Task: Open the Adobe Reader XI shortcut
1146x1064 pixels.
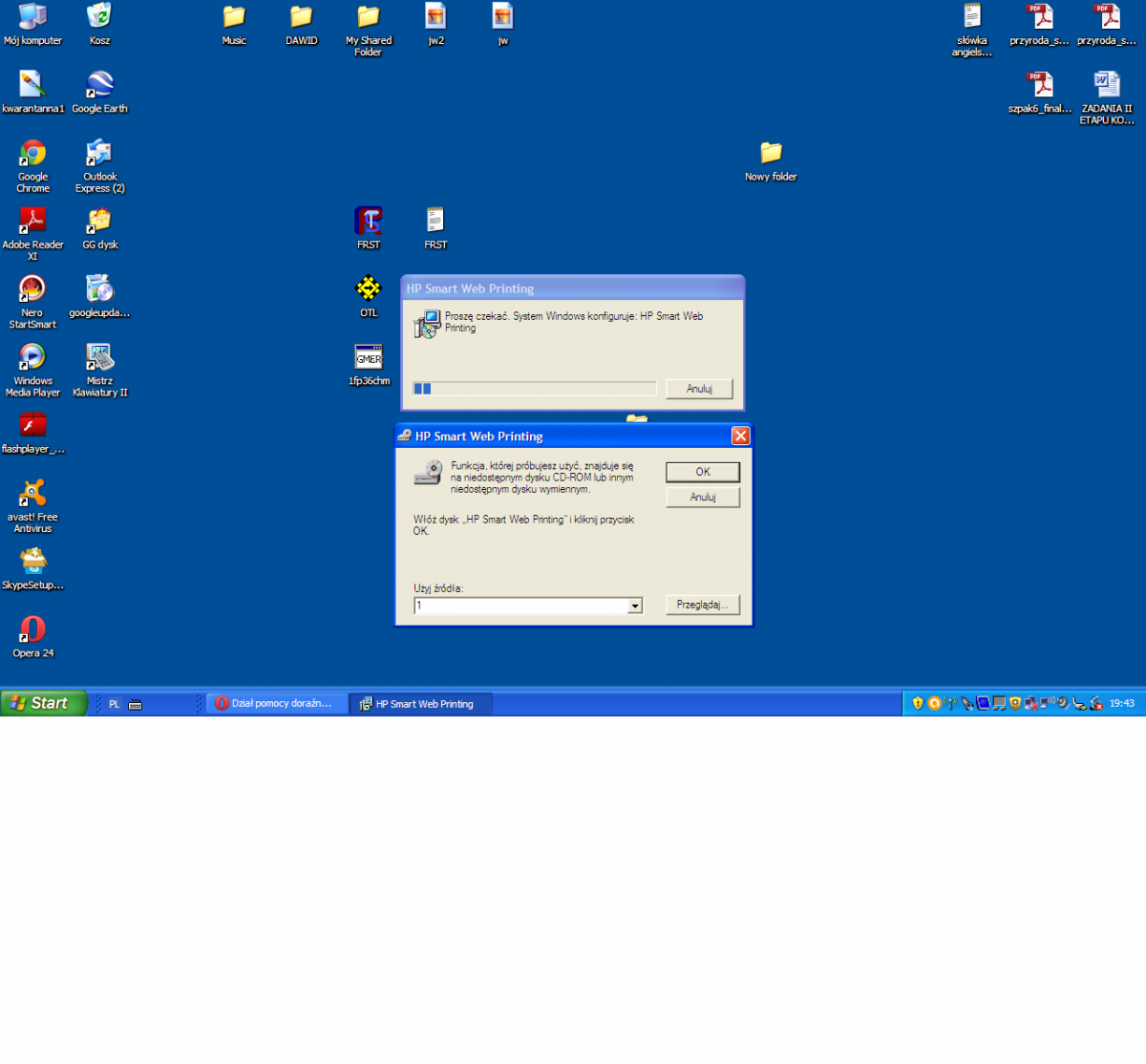Action: 32,234
